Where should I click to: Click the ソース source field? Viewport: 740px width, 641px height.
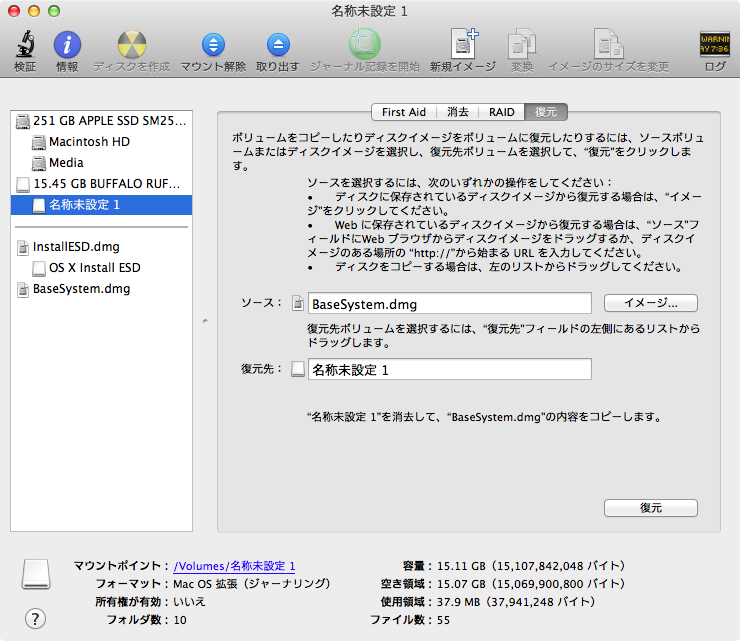450,304
